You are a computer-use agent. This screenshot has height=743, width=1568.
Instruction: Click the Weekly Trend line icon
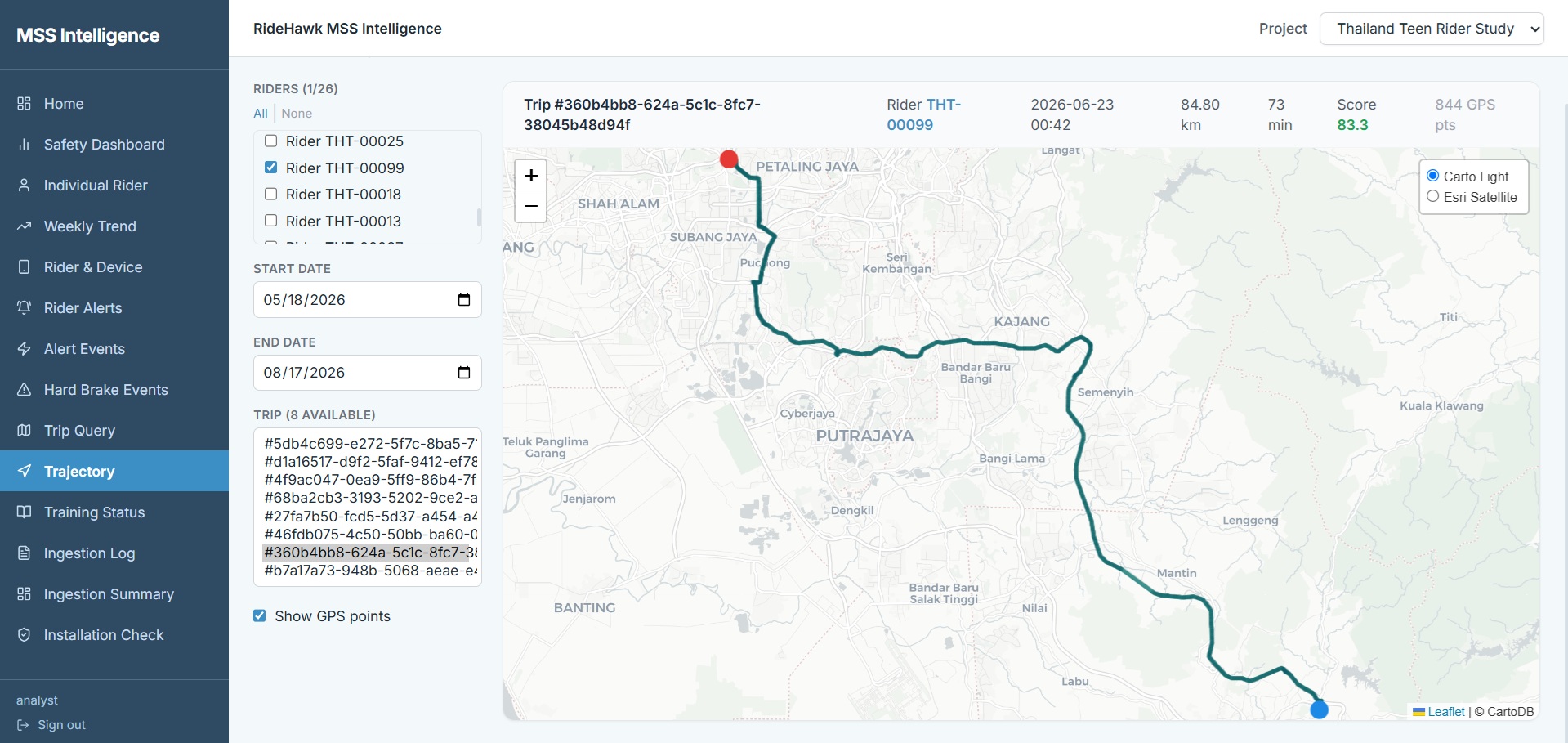[24, 226]
